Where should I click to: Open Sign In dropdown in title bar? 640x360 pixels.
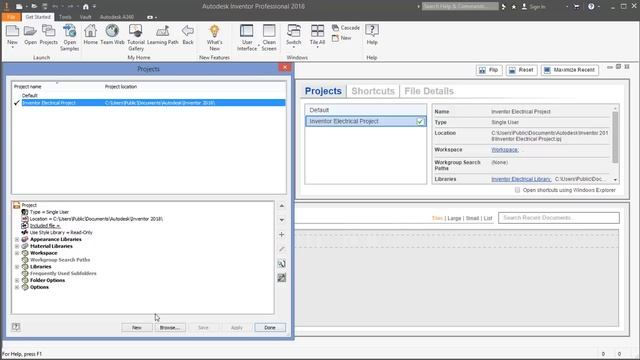[x=567, y=7]
